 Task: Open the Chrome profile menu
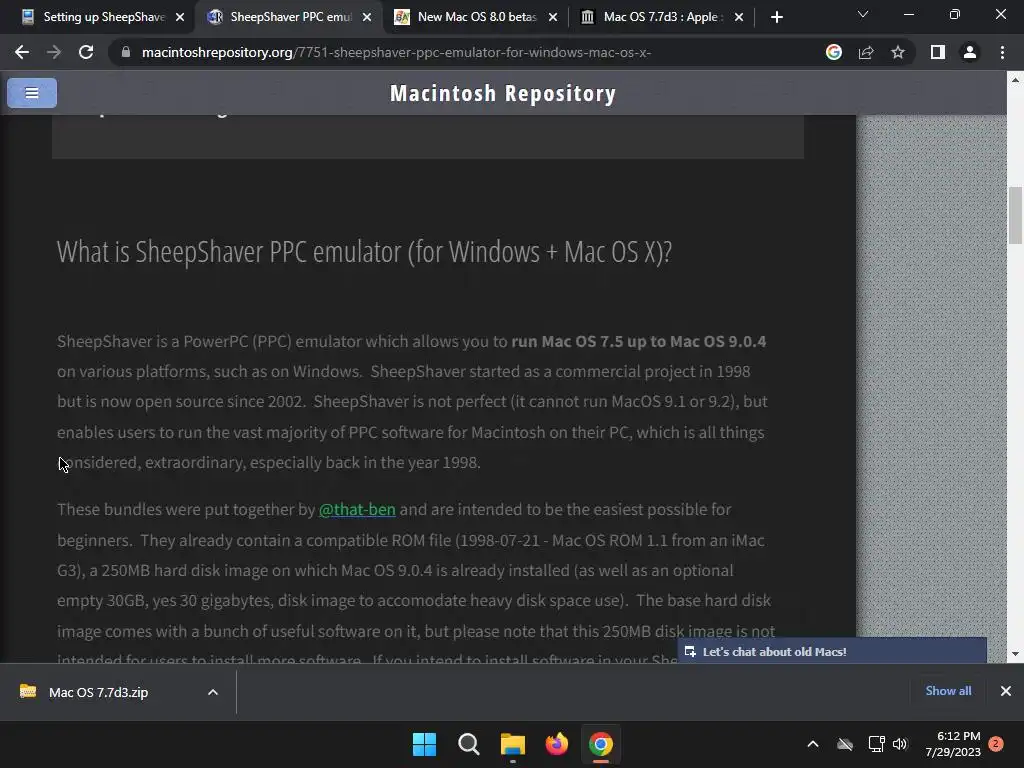(x=970, y=52)
